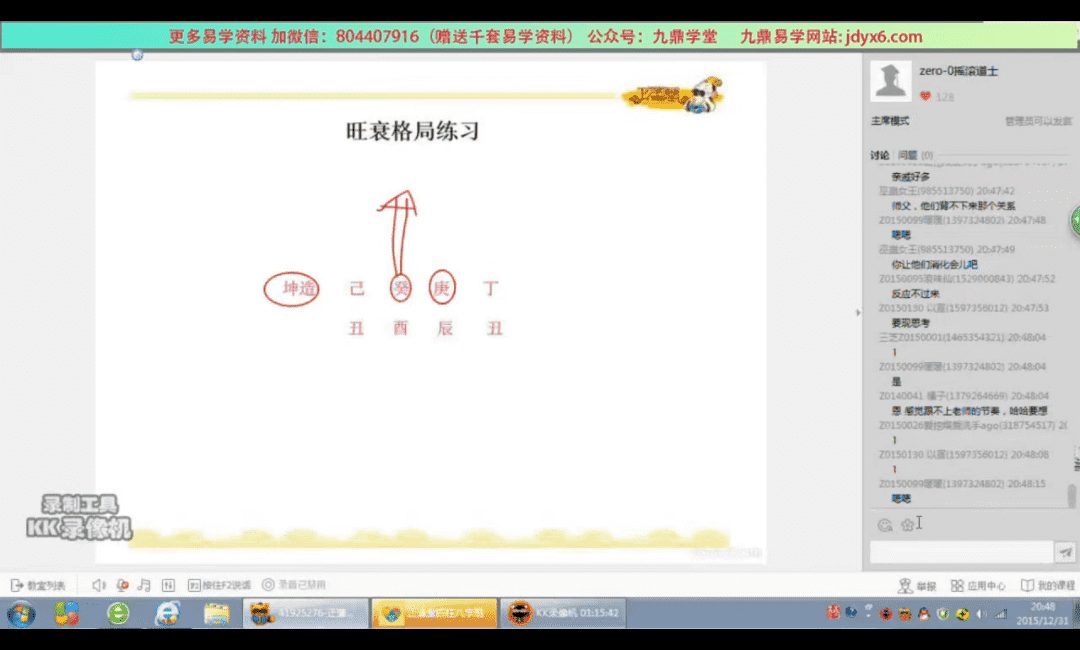Image resolution: width=1080 pixels, height=650 pixels.
Task: Send message with paper plane button
Action: (1066, 552)
